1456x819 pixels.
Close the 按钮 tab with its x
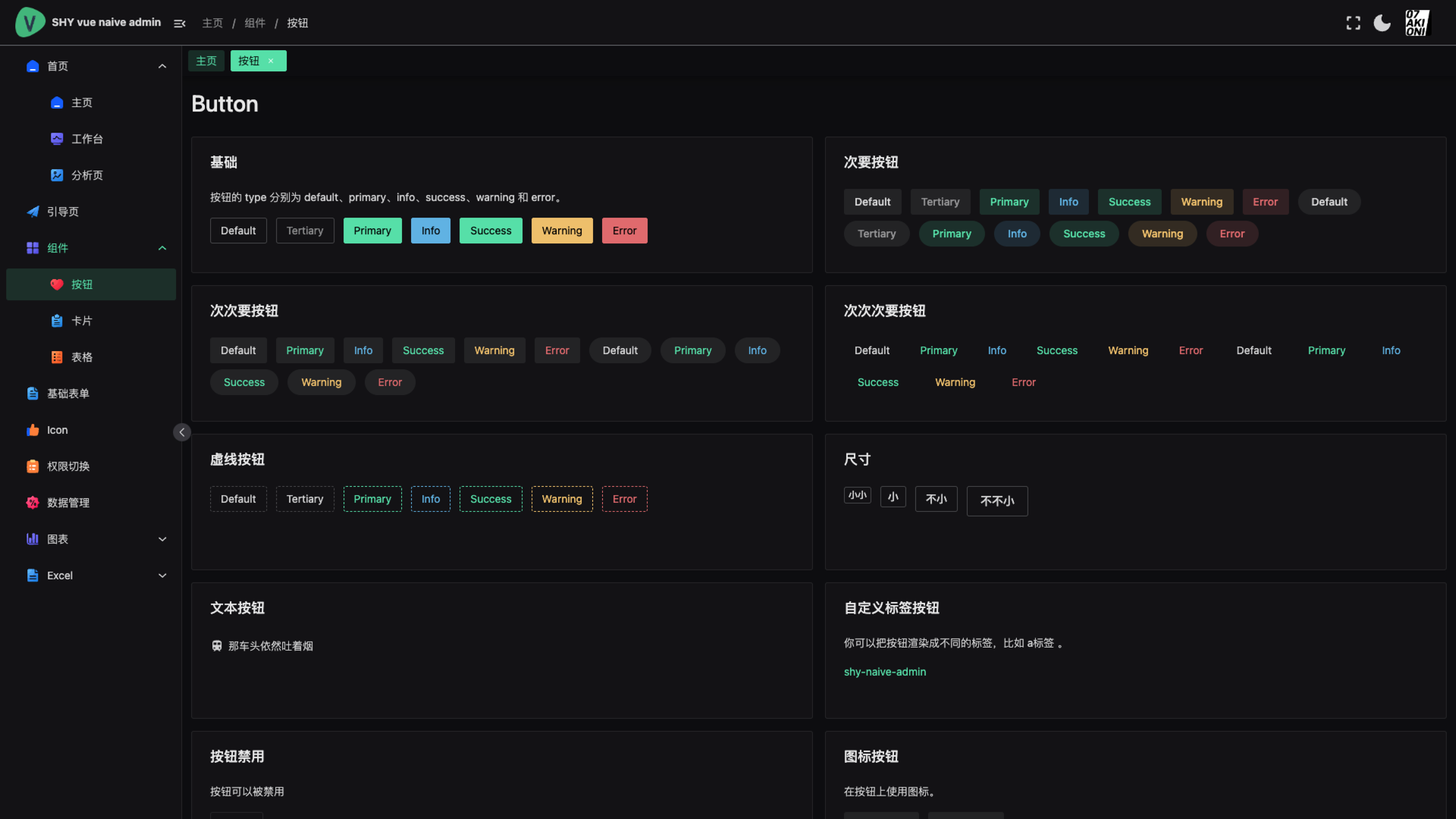[271, 61]
